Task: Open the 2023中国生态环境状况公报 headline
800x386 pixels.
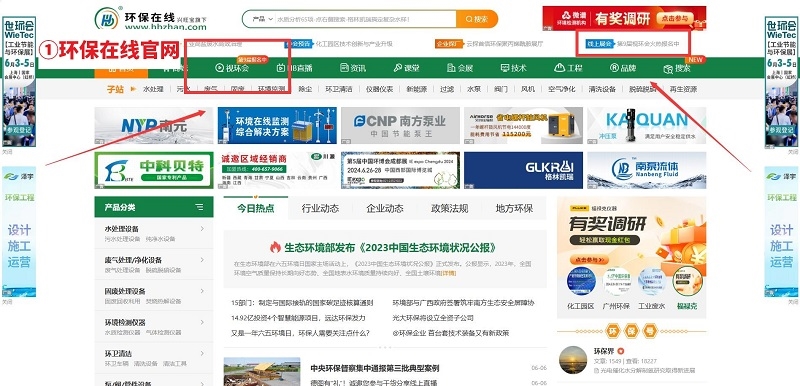Action: tap(390, 248)
